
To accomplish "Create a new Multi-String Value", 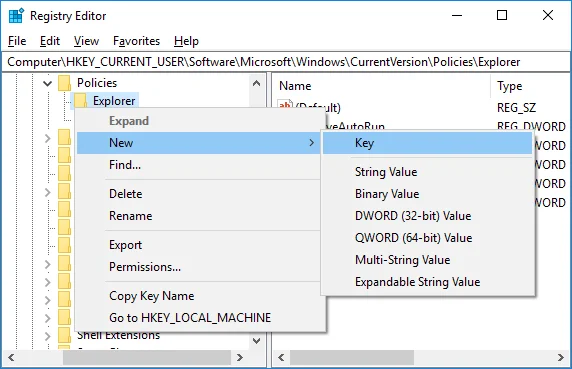I will coord(428,260).
